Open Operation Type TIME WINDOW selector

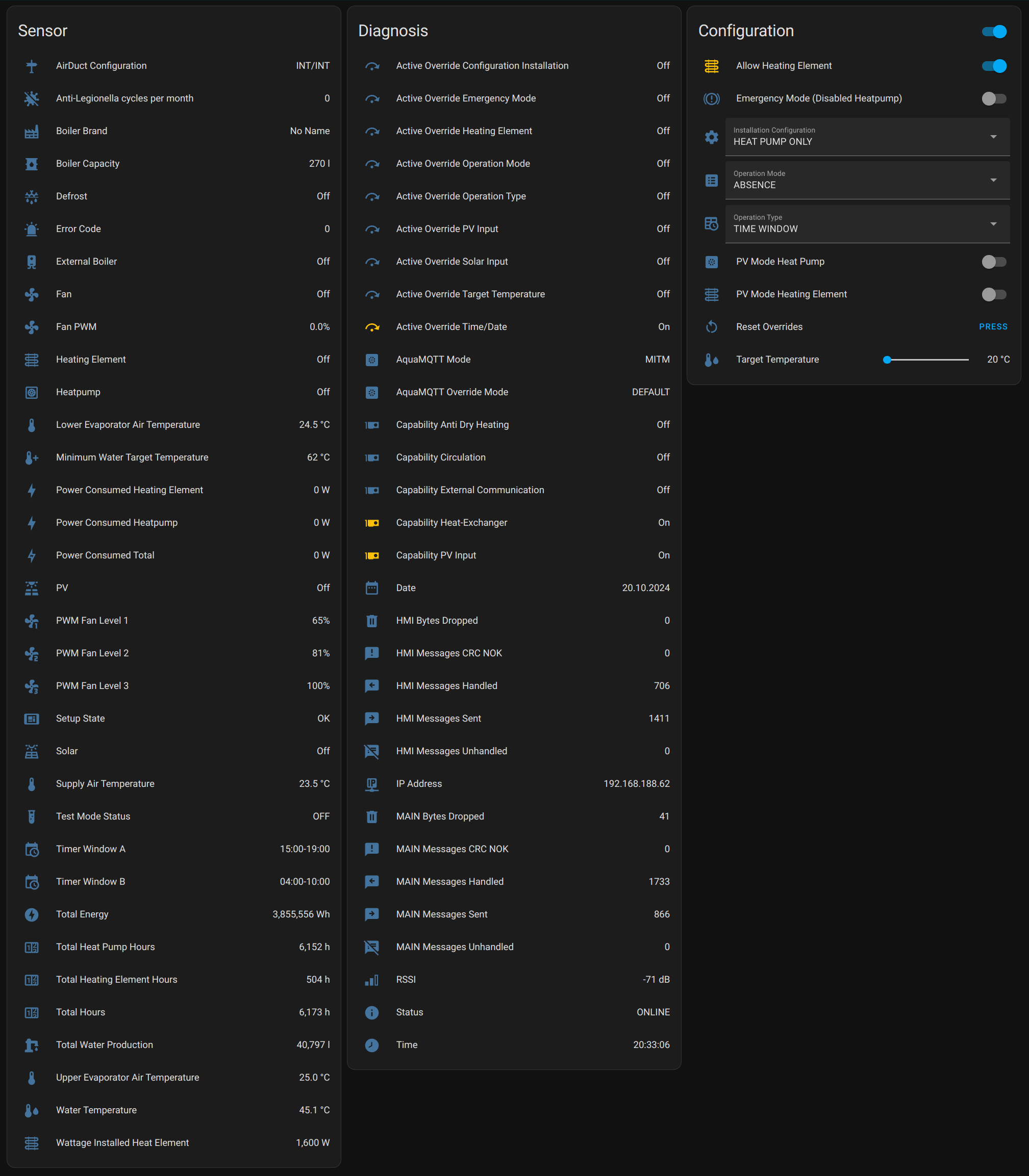[867, 224]
